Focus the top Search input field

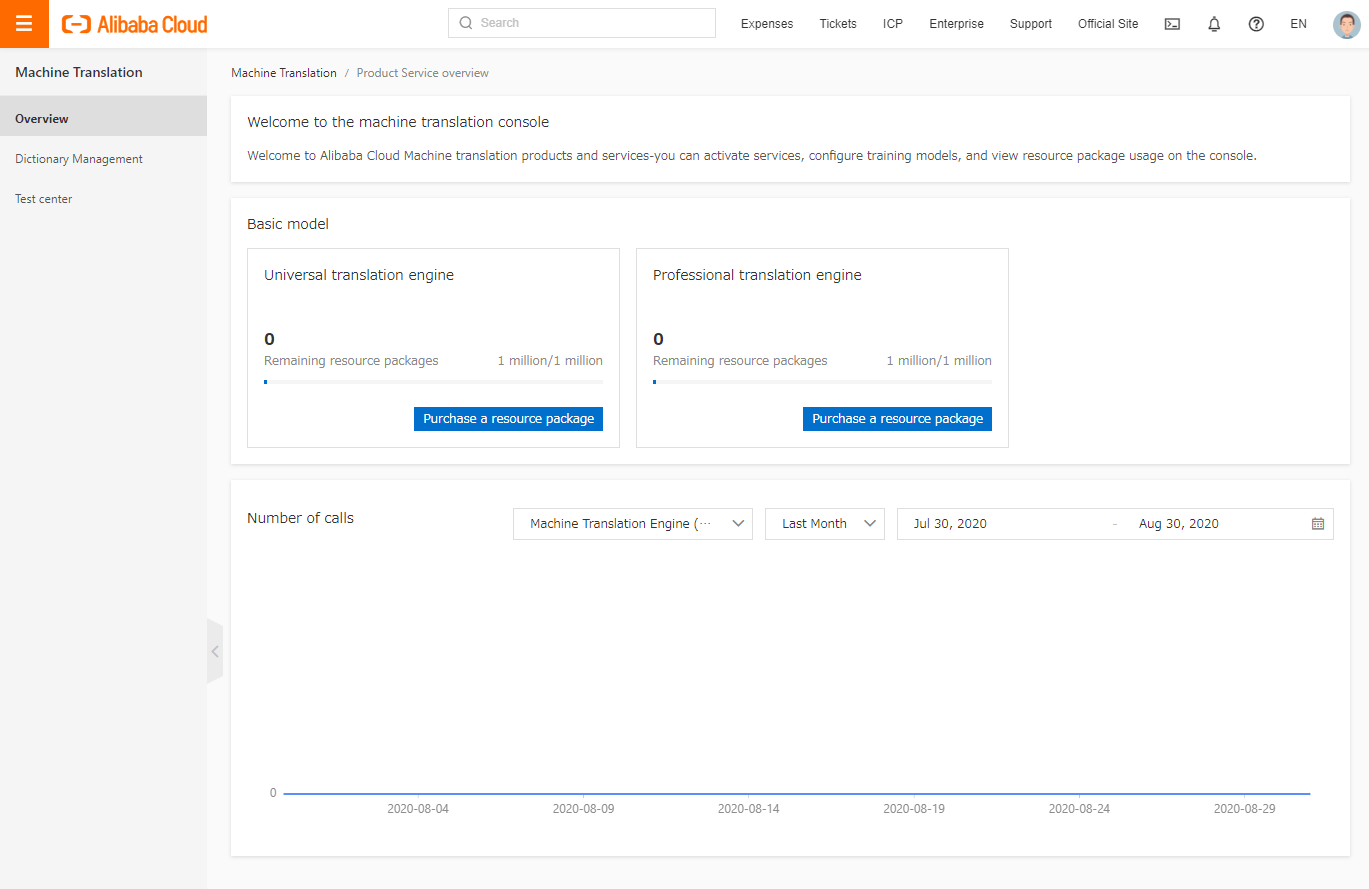click(590, 23)
